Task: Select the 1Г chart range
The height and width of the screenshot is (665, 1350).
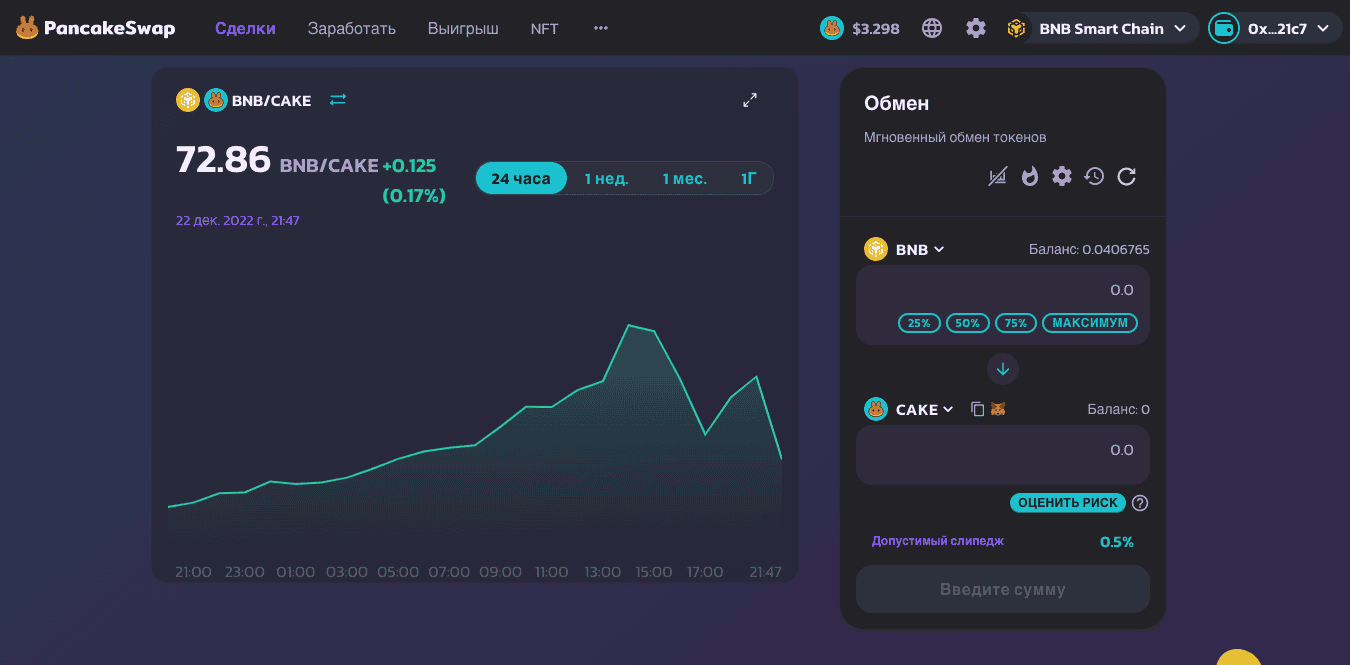Action: click(x=748, y=178)
